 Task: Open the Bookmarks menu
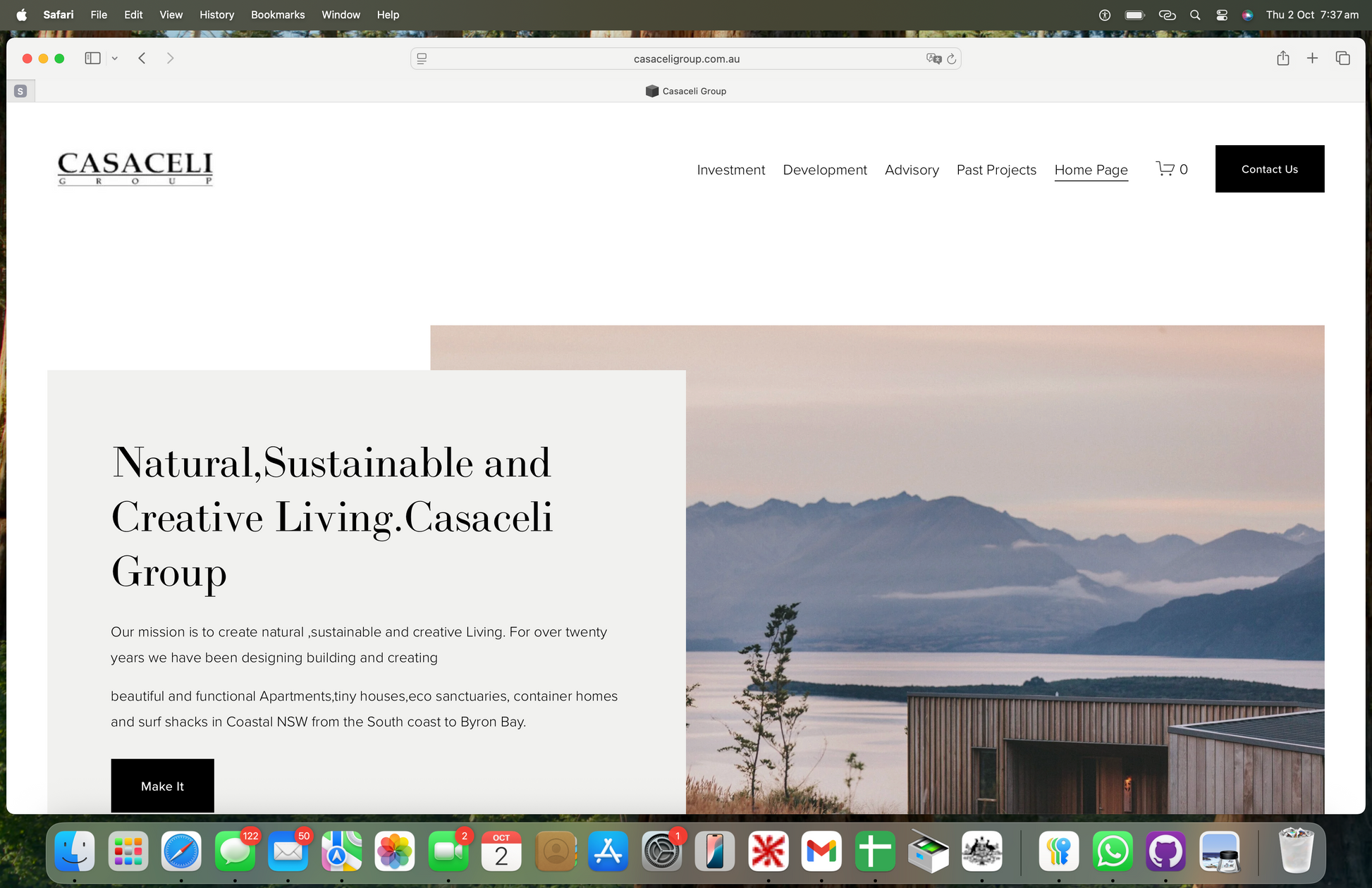278,15
